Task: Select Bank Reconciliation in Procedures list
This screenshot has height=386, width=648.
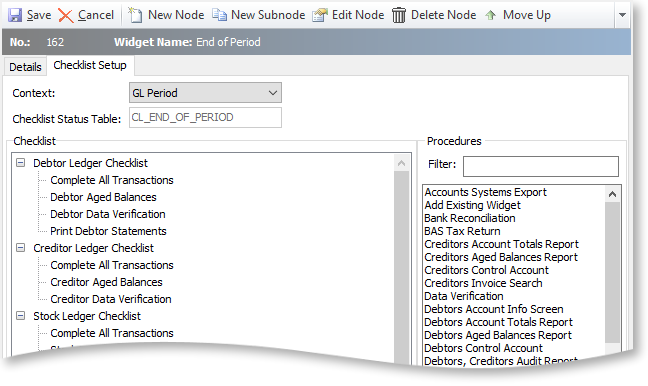Action: pos(470,218)
